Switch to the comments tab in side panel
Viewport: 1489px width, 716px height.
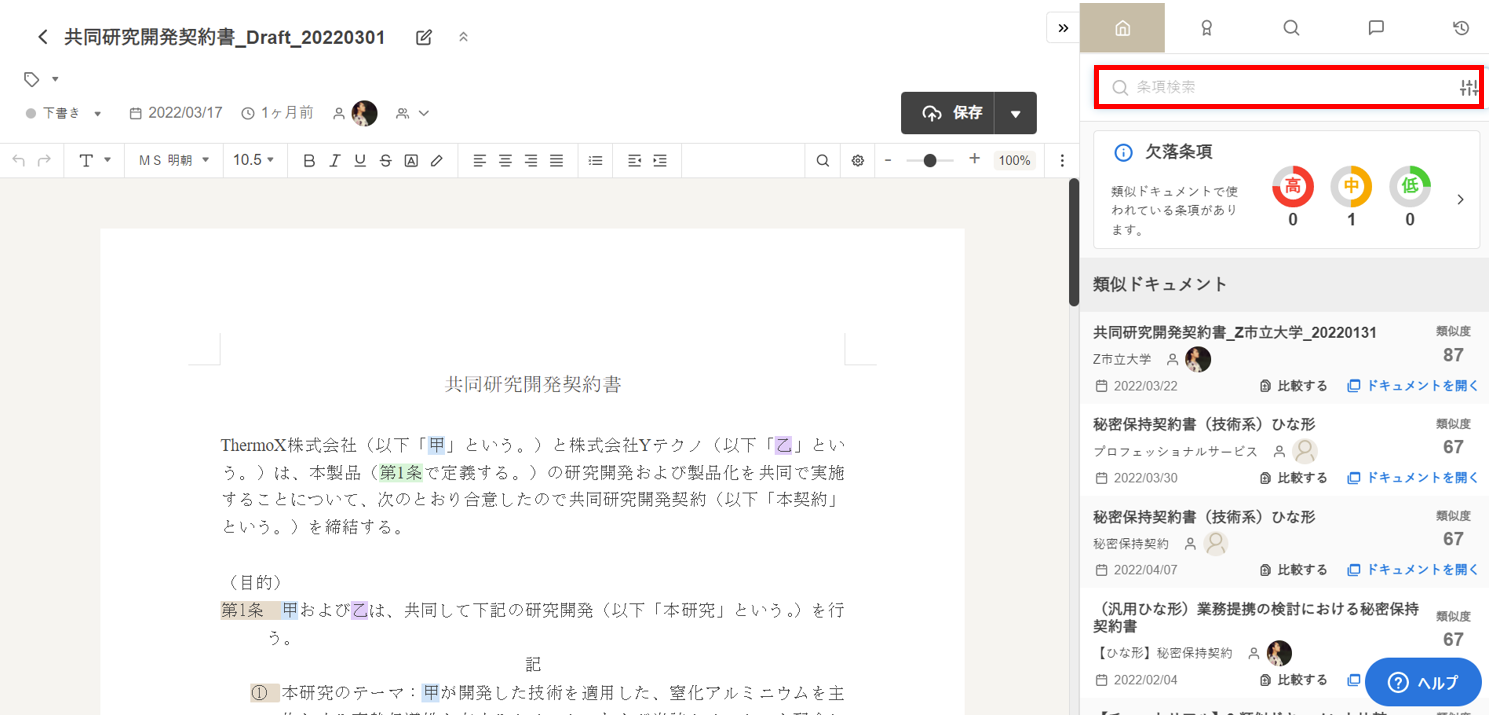point(1376,28)
